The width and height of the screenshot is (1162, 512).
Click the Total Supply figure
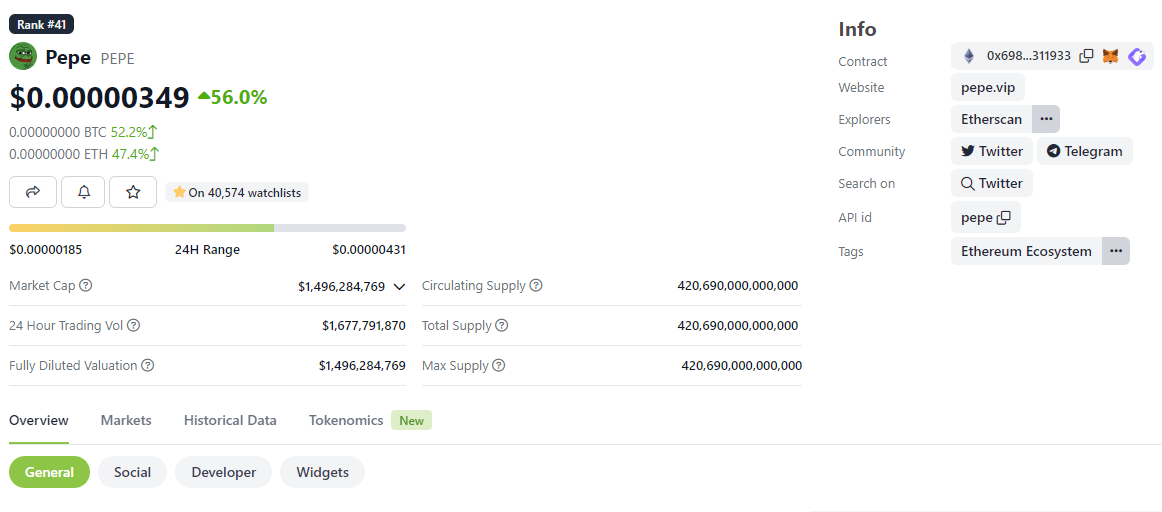point(738,325)
